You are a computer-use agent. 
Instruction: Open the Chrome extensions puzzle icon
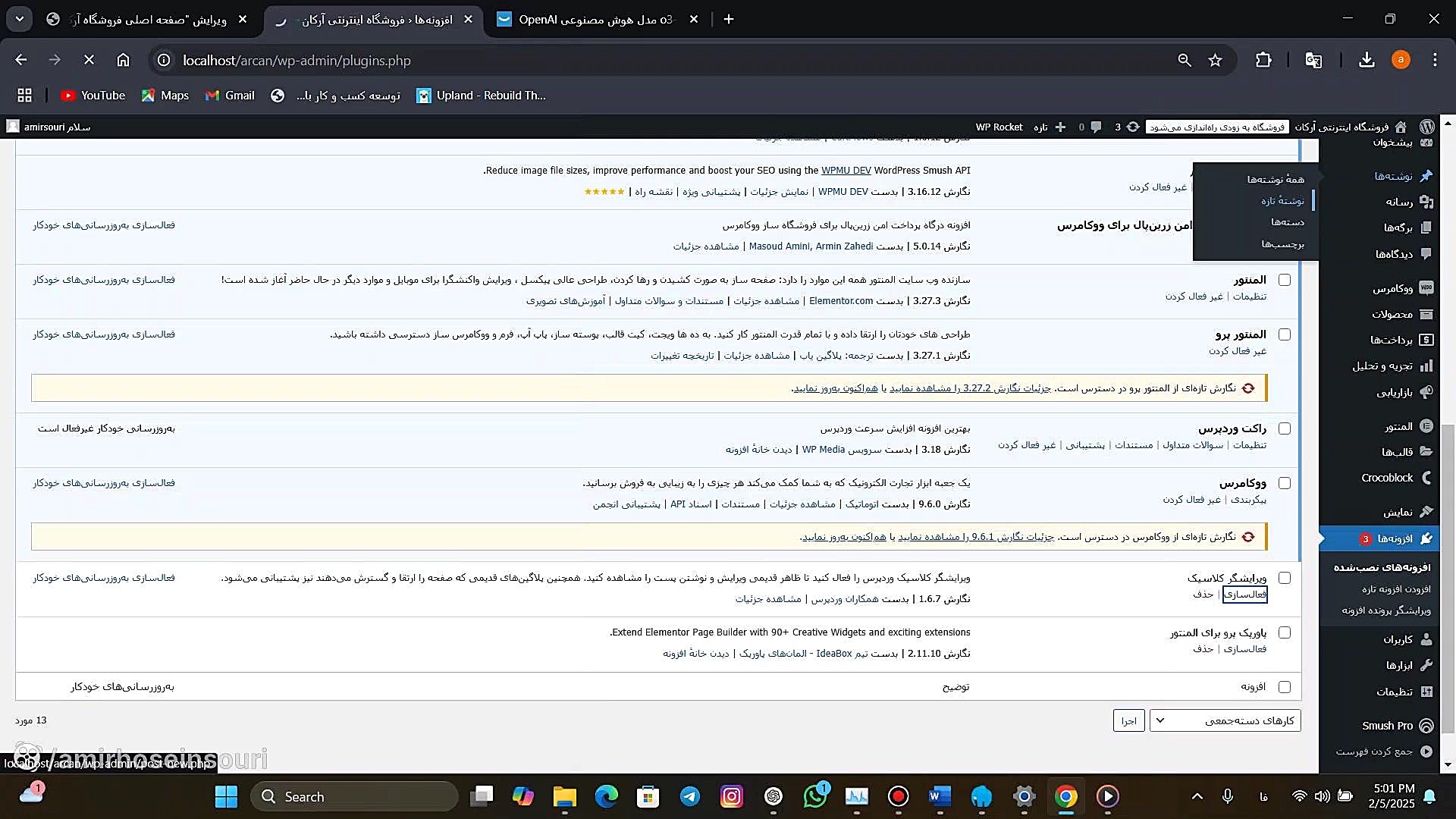(1263, 60)
